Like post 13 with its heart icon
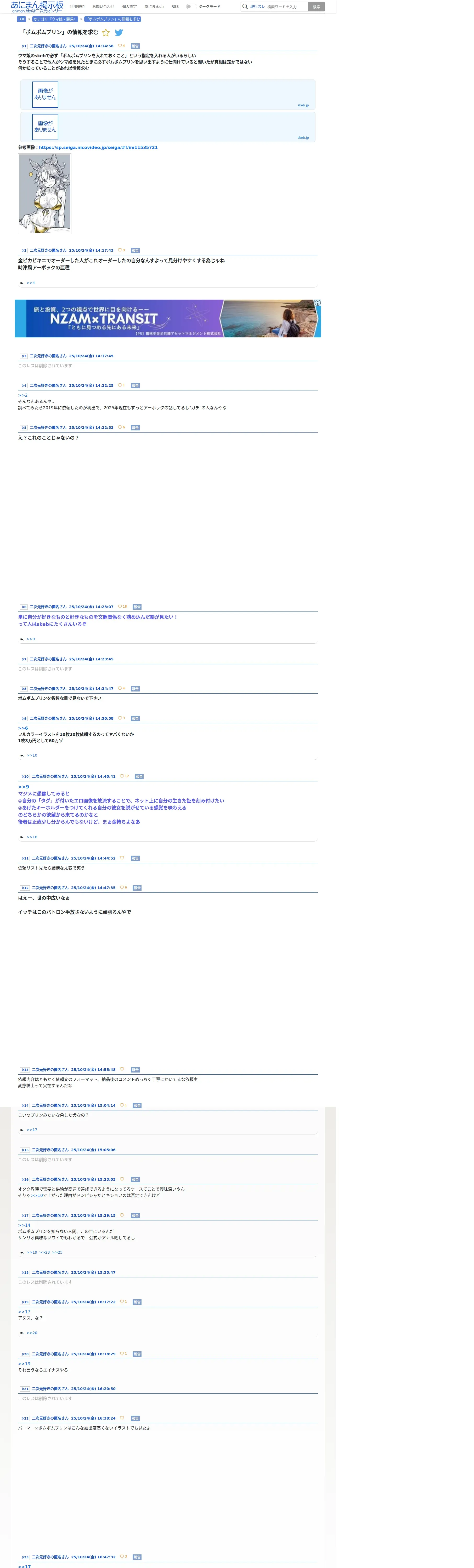The image size is (474, 1568). point(122,1069)
